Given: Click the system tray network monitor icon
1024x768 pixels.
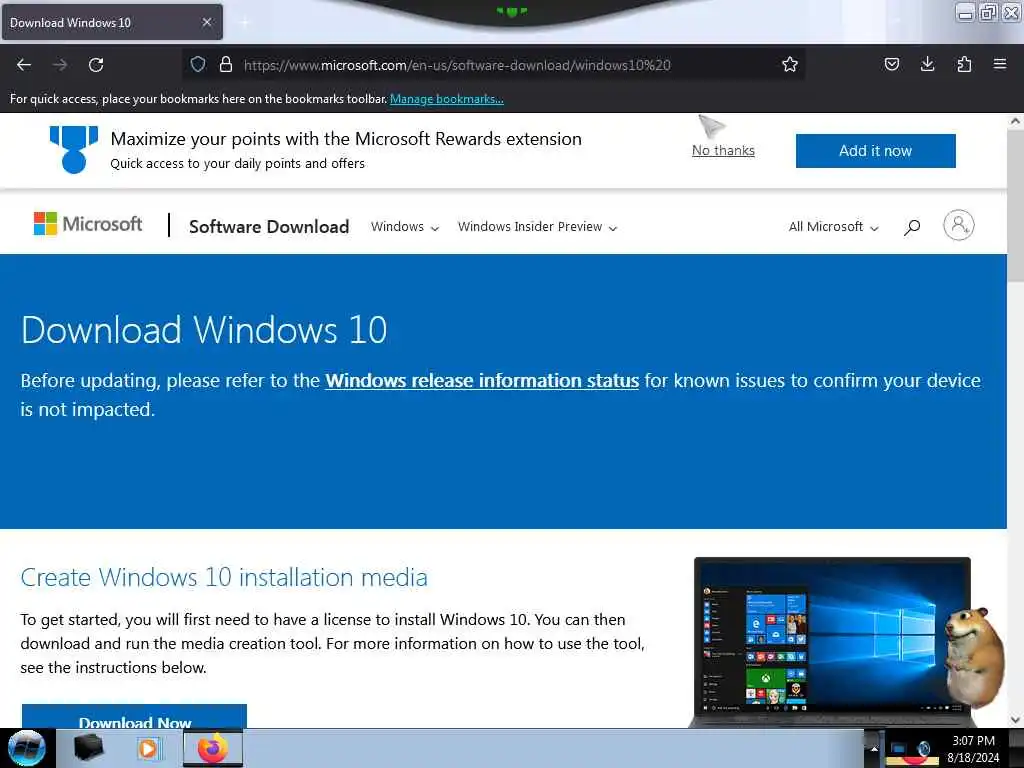Looking at the screenshot, I should coord(899,748).
